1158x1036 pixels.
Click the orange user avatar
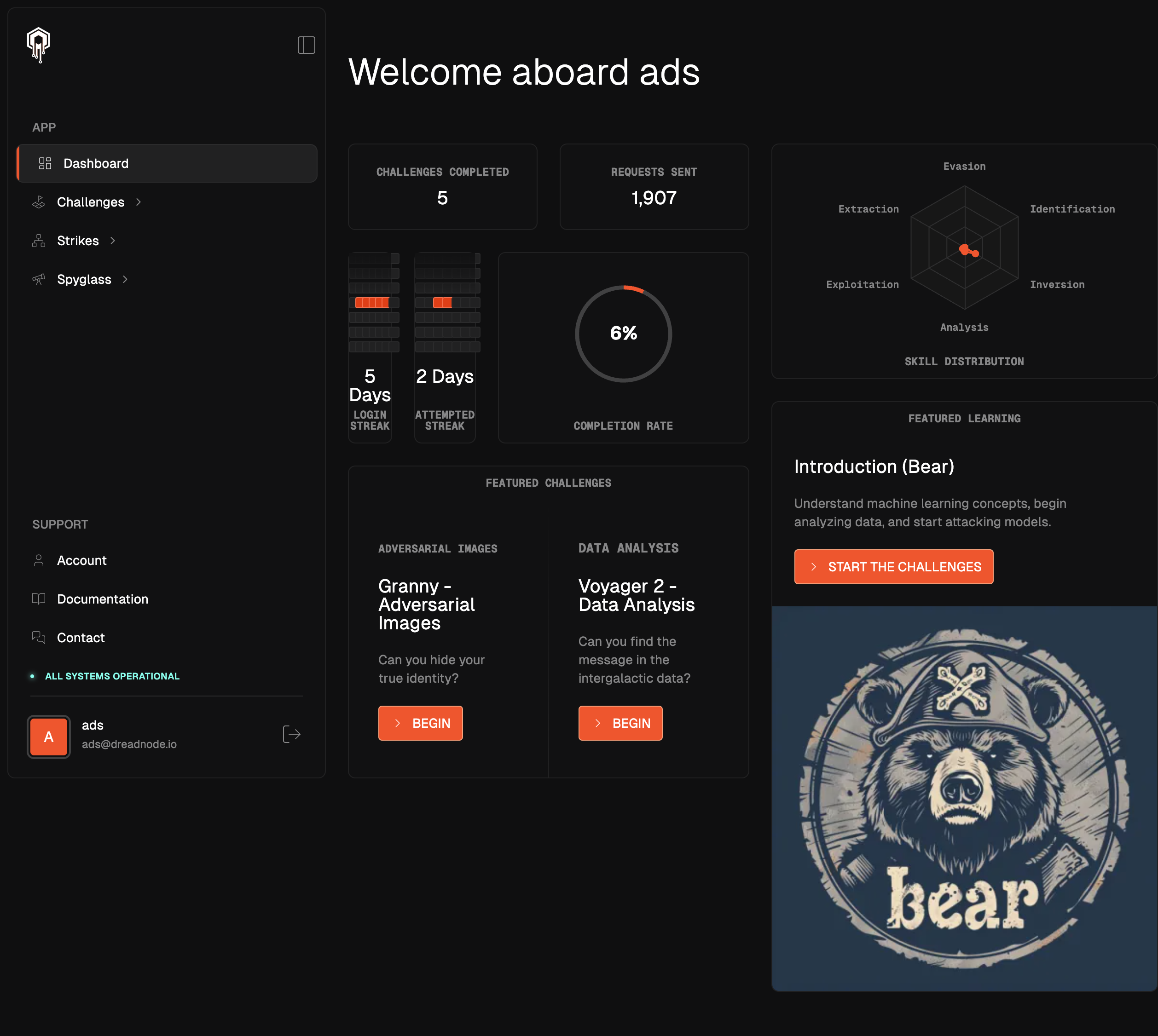click(x=49, y=737)
